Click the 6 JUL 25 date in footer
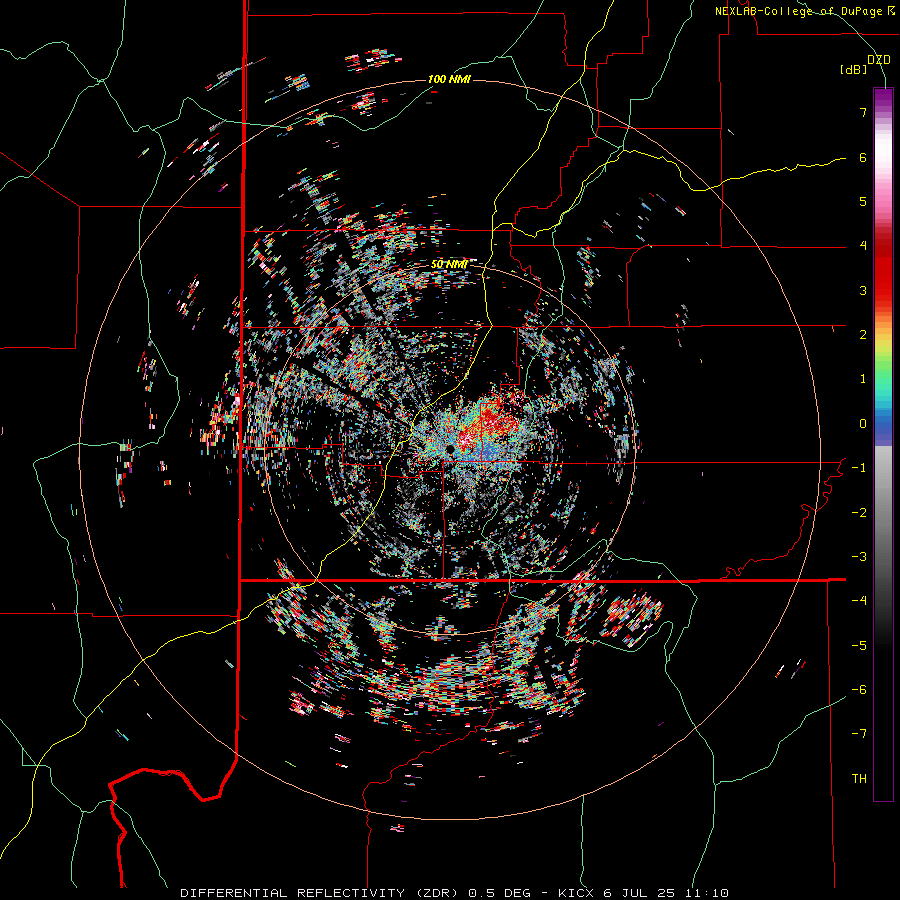Viewport: 900px width, 900px height. (638, 893)
